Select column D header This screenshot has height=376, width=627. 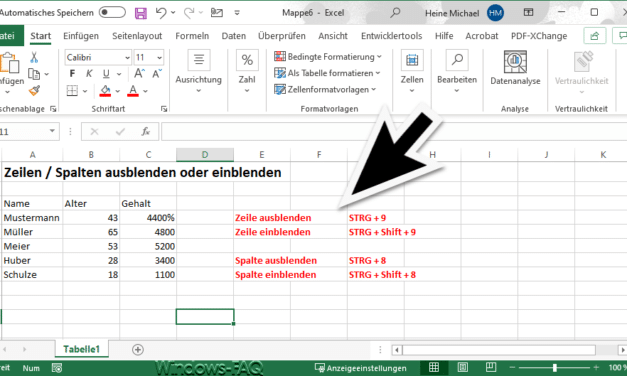(205, 155)
